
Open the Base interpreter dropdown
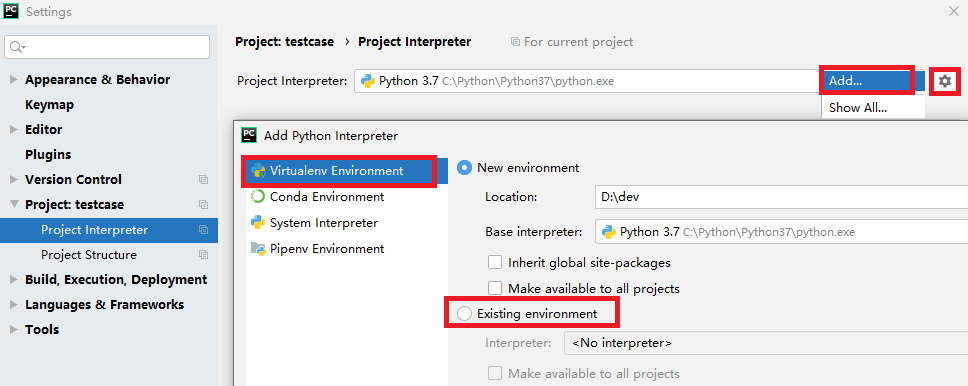click(x=782, y=232)
